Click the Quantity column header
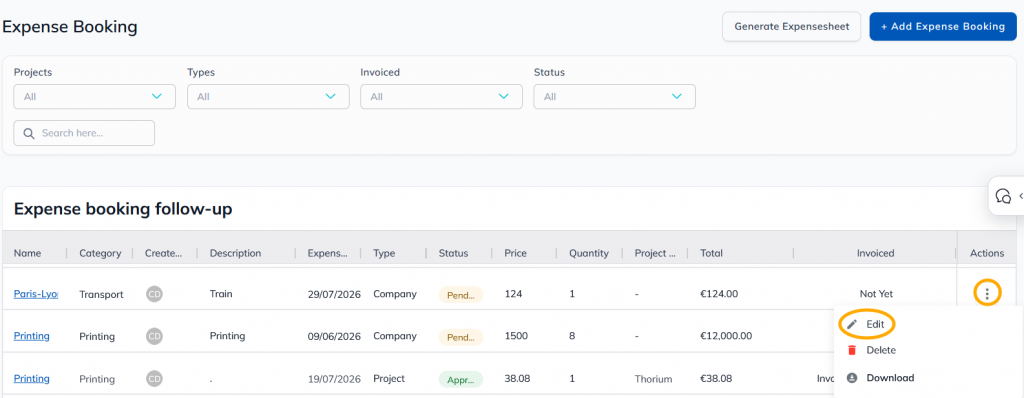 click(588, 253)
